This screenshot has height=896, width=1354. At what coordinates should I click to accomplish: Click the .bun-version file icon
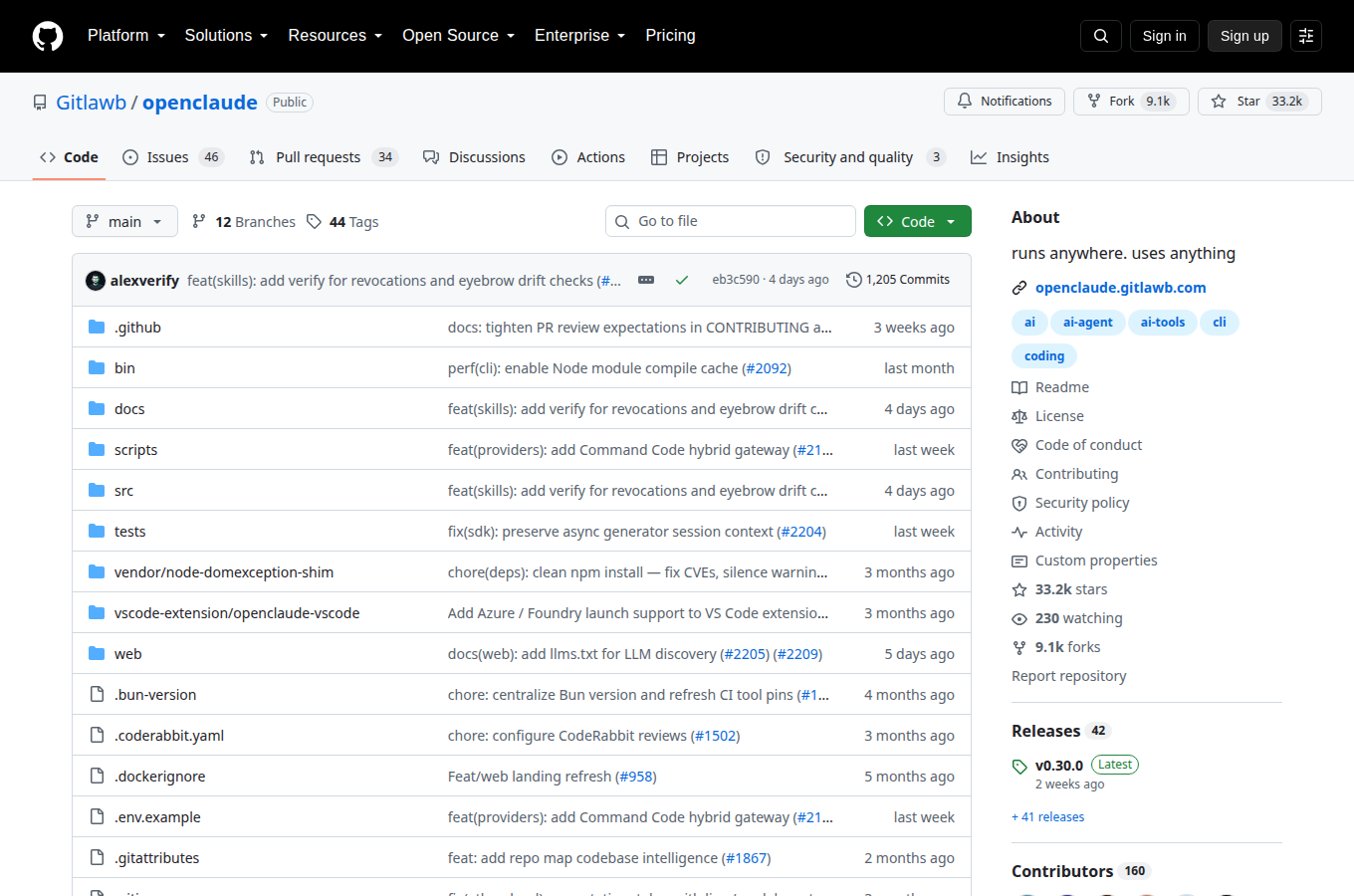click(x=97, y=694)
